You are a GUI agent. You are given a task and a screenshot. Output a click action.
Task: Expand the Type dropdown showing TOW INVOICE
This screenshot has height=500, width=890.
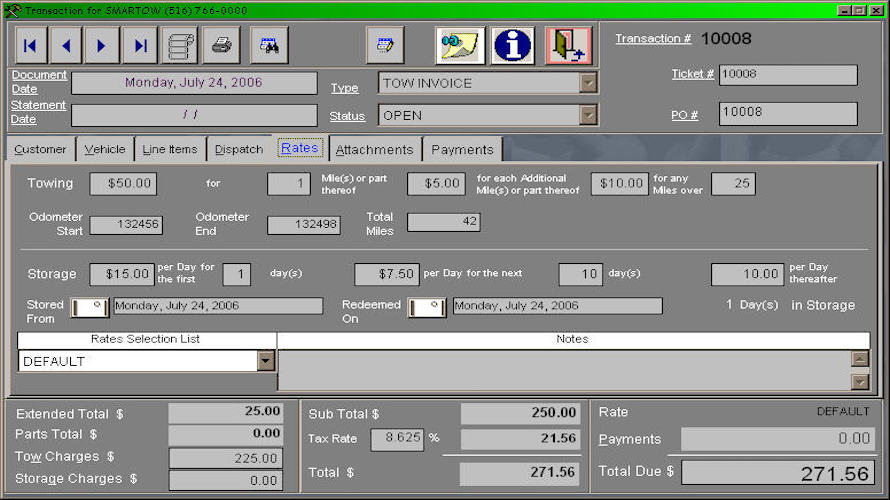[x=588, y=84]
